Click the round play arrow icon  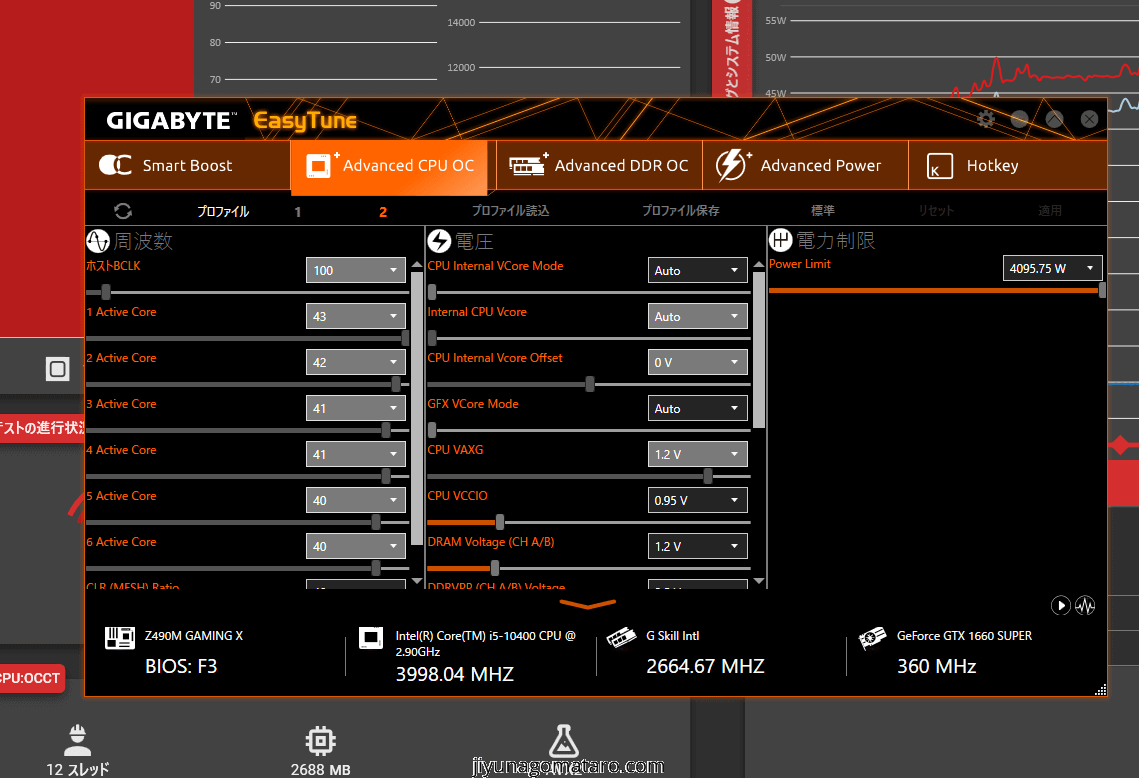pos(1061,606)
